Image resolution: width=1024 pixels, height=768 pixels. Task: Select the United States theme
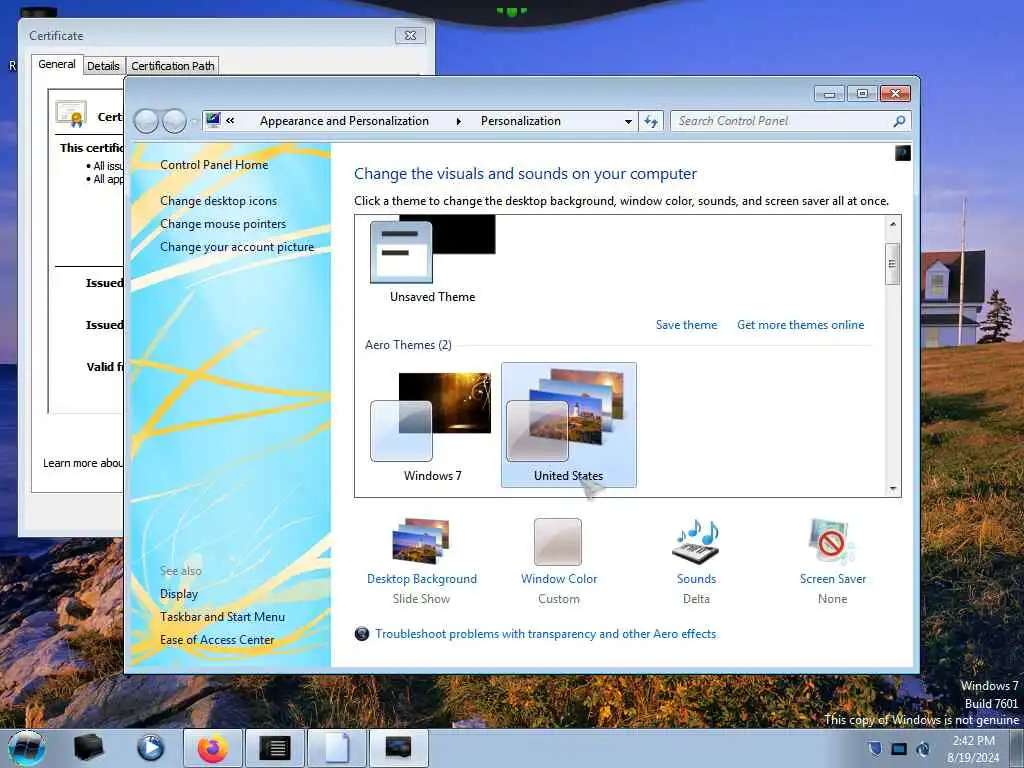(x=569, y=425)
